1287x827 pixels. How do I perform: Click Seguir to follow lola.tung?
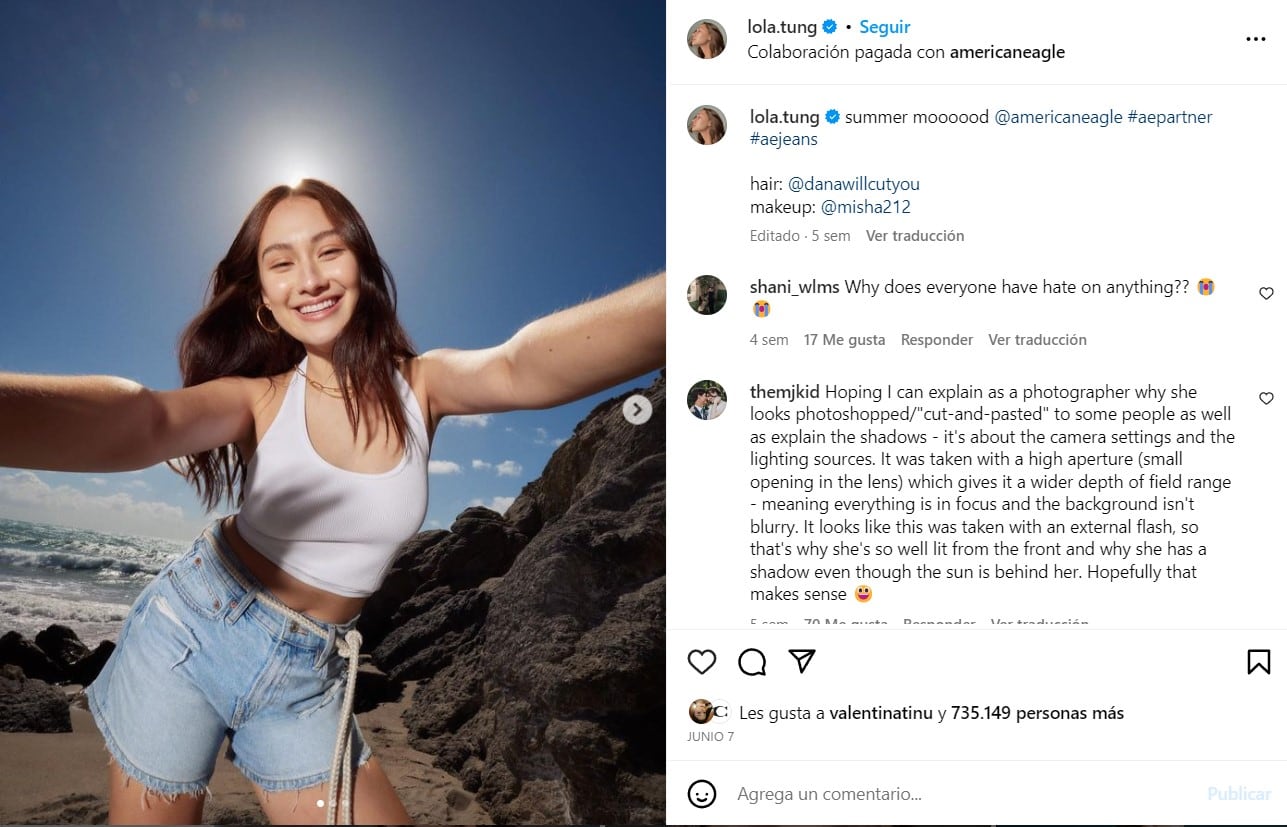[884, 27]
